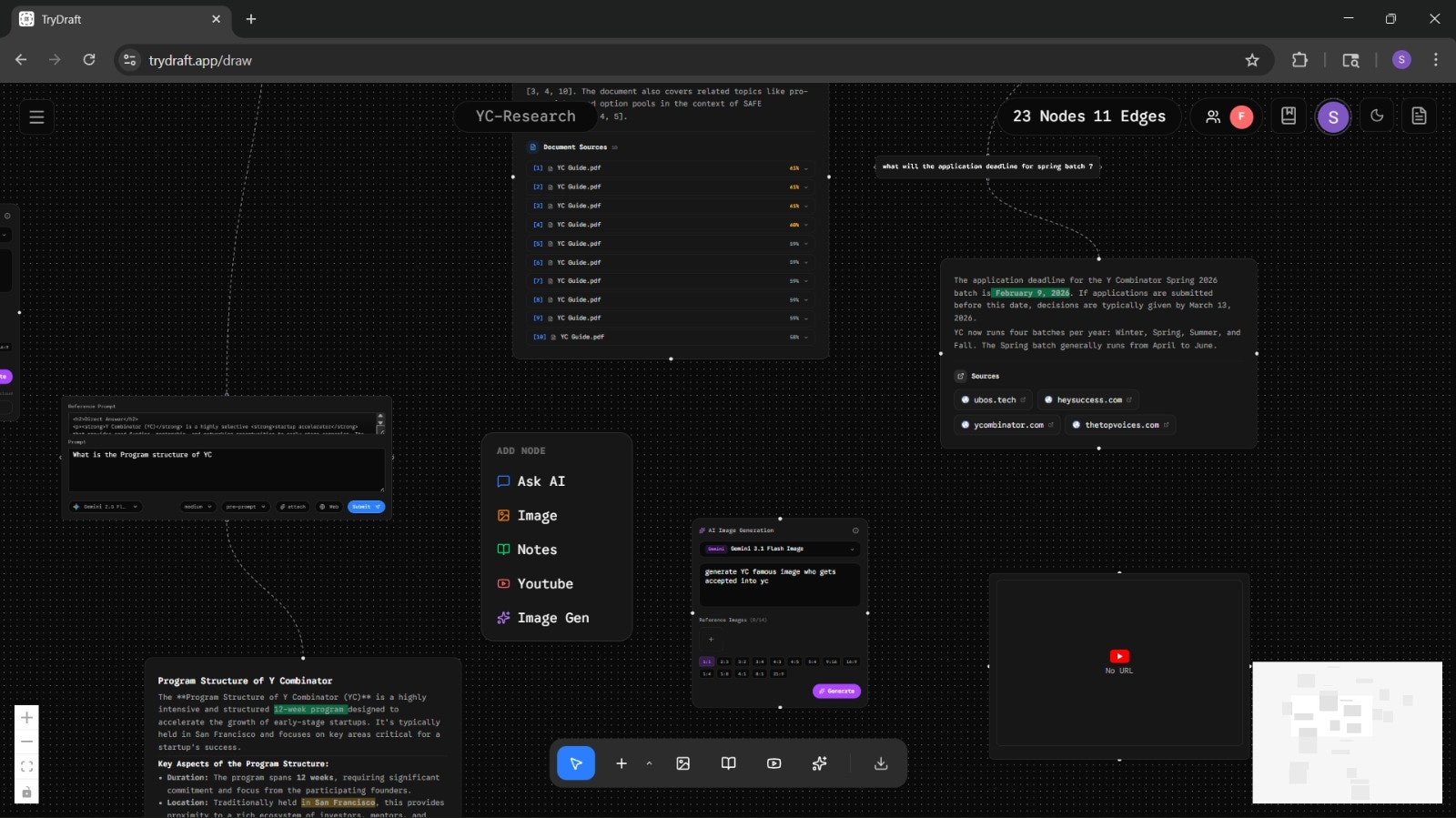1456x818 pixels.
Task: Click the YC-Research project title
Action: [525, 116]
